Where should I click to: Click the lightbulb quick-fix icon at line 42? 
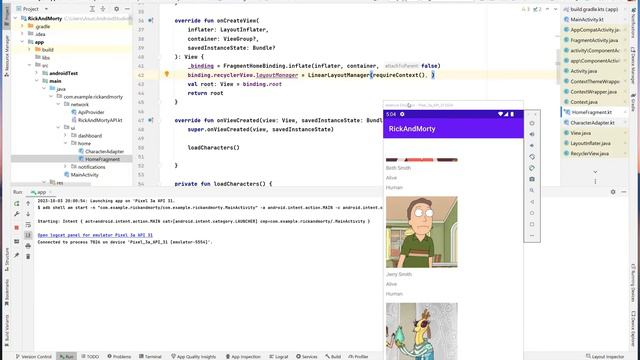coord(167,74)
